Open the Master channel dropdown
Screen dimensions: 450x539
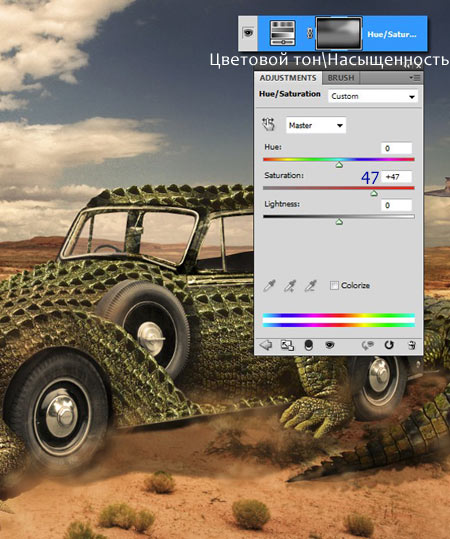click(316, 125)
